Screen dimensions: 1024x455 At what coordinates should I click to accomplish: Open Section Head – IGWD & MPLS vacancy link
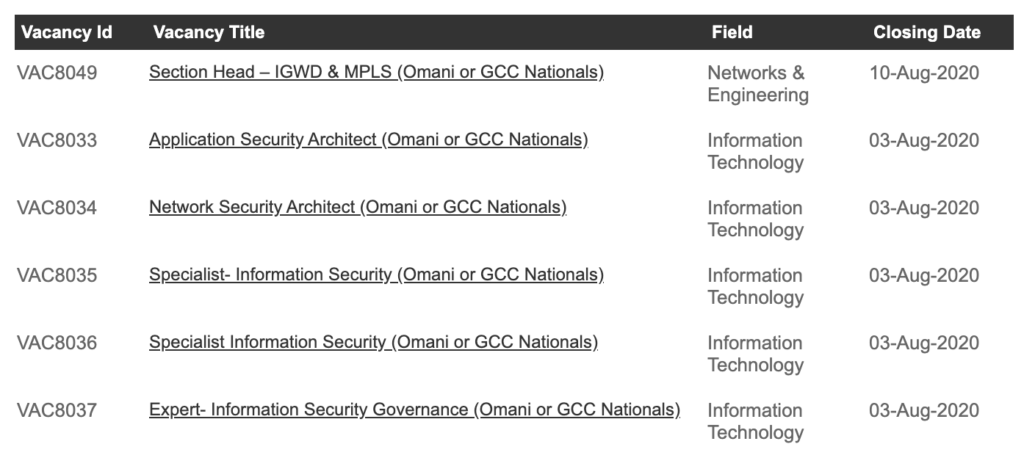[x=376, y=73]
